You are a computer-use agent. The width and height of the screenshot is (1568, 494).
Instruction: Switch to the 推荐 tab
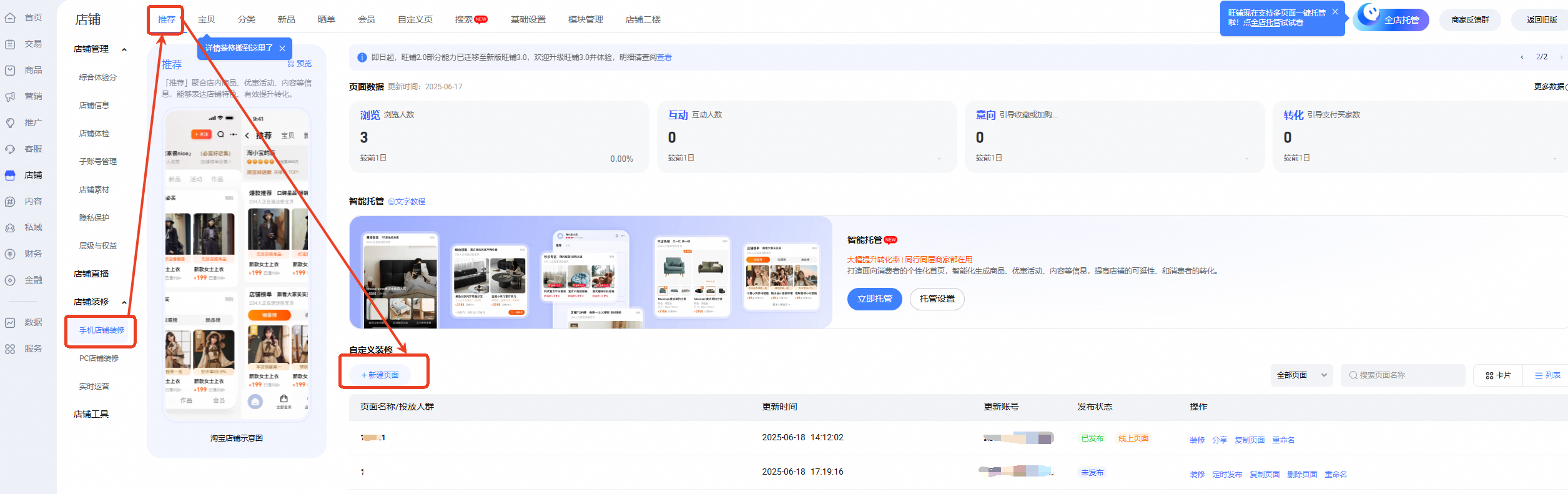[x=167, y=19]
